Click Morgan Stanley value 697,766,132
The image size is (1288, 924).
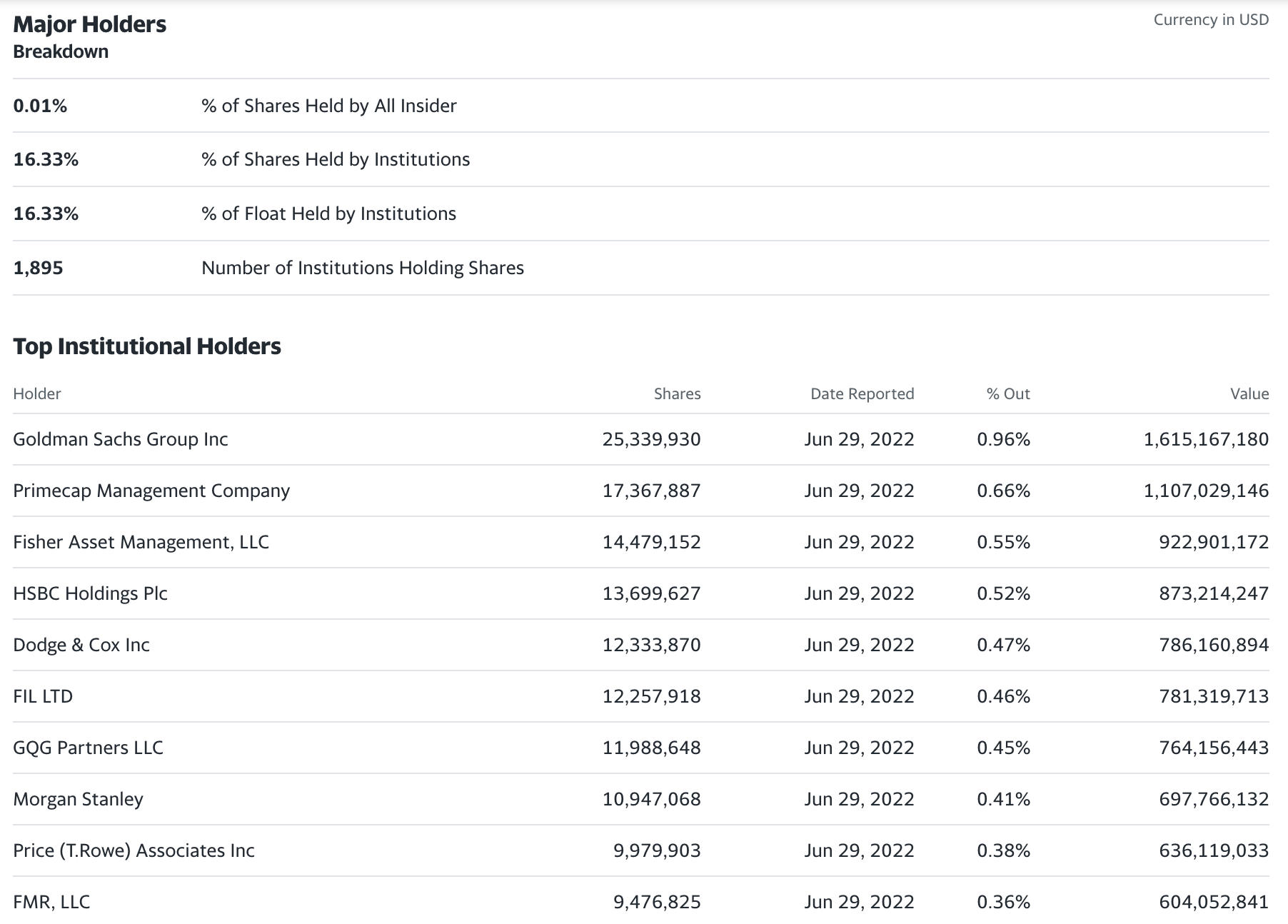coord(1214,799)
